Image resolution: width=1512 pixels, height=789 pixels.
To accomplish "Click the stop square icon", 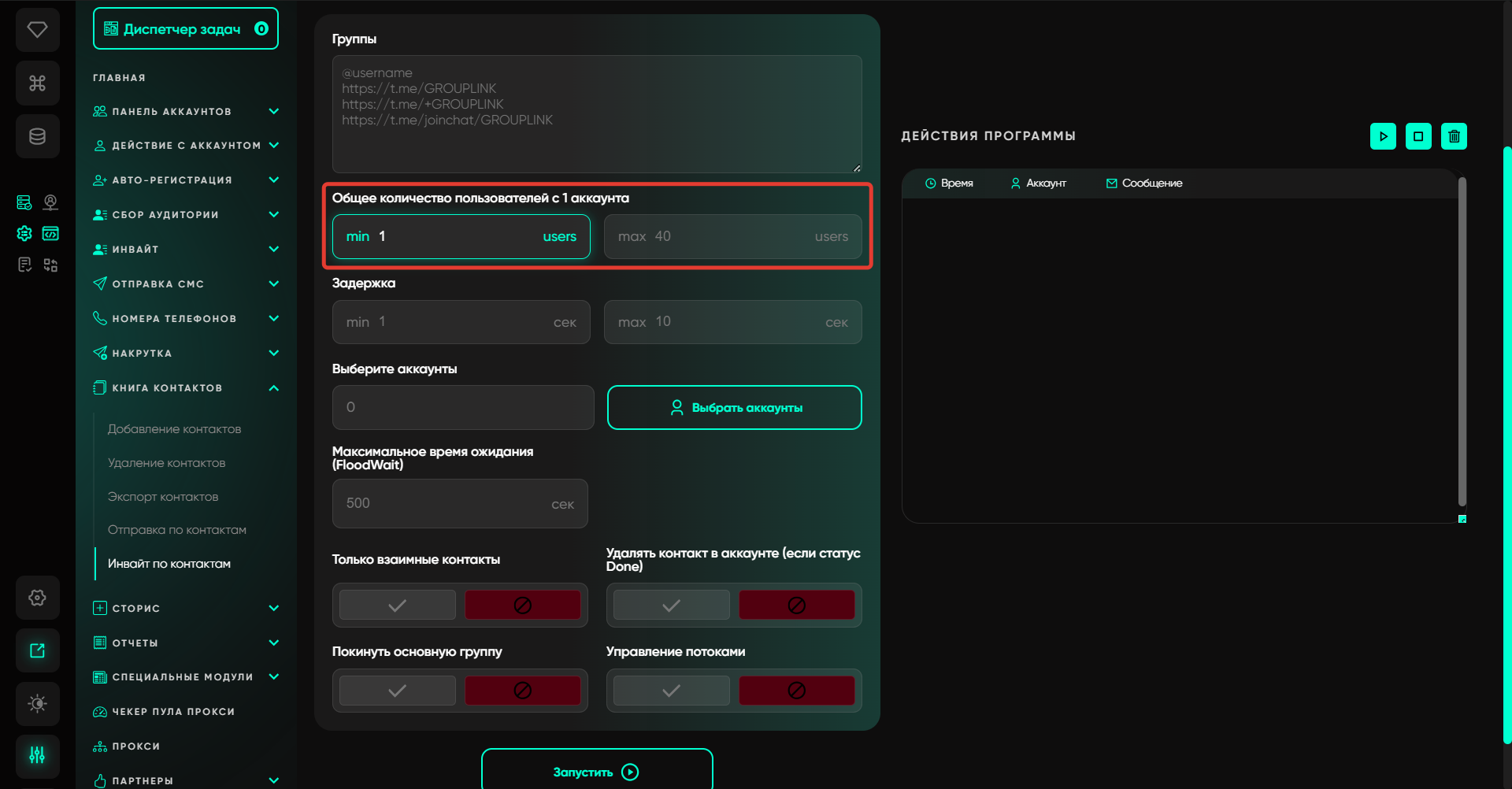I will (x=1418, y=136).
